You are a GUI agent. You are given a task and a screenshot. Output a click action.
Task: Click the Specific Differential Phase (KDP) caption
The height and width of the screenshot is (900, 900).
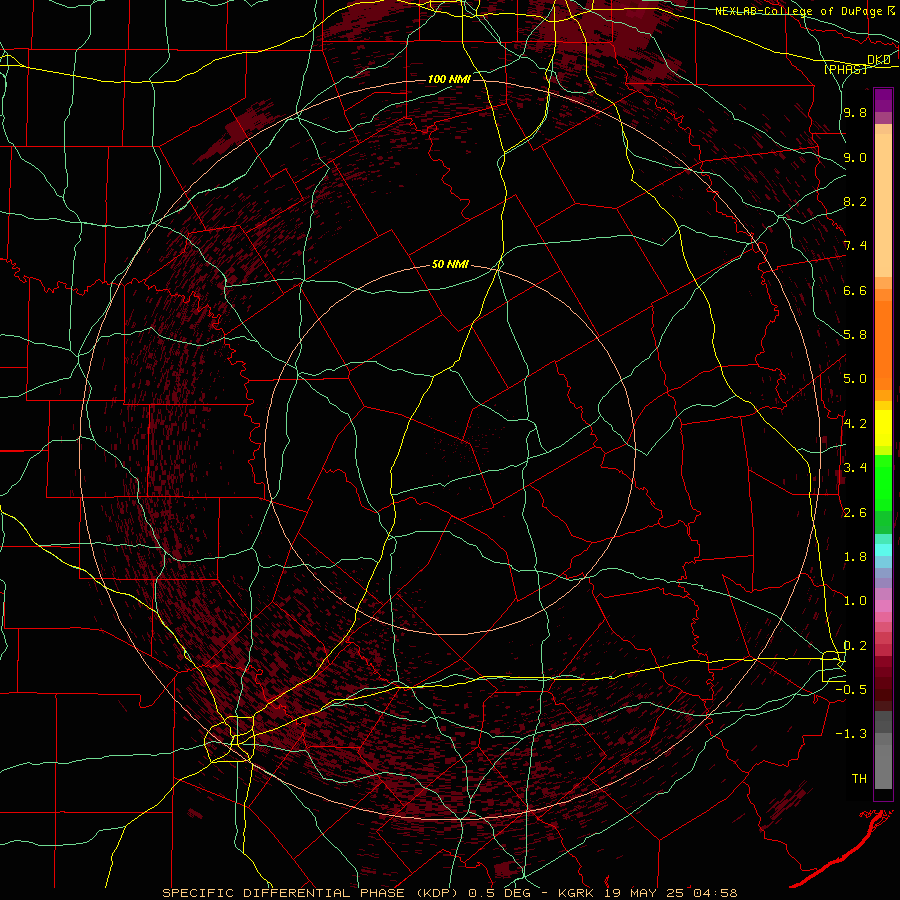(x=312, y=893)
